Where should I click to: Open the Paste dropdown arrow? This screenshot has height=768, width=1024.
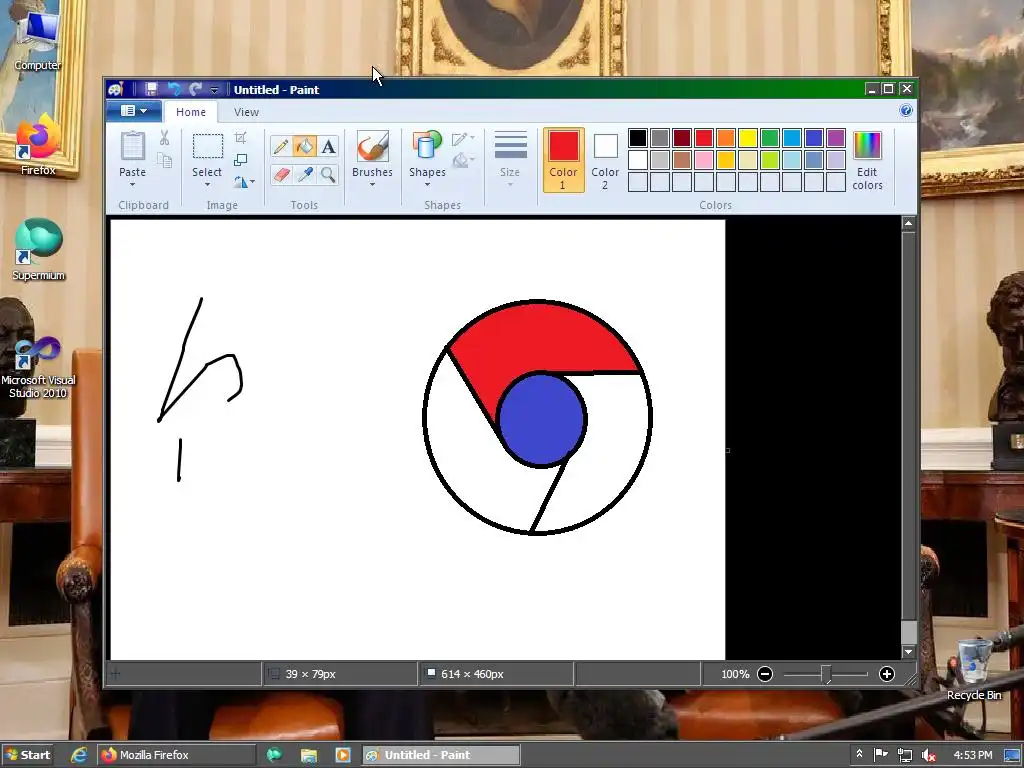click(x=133, y=184)
